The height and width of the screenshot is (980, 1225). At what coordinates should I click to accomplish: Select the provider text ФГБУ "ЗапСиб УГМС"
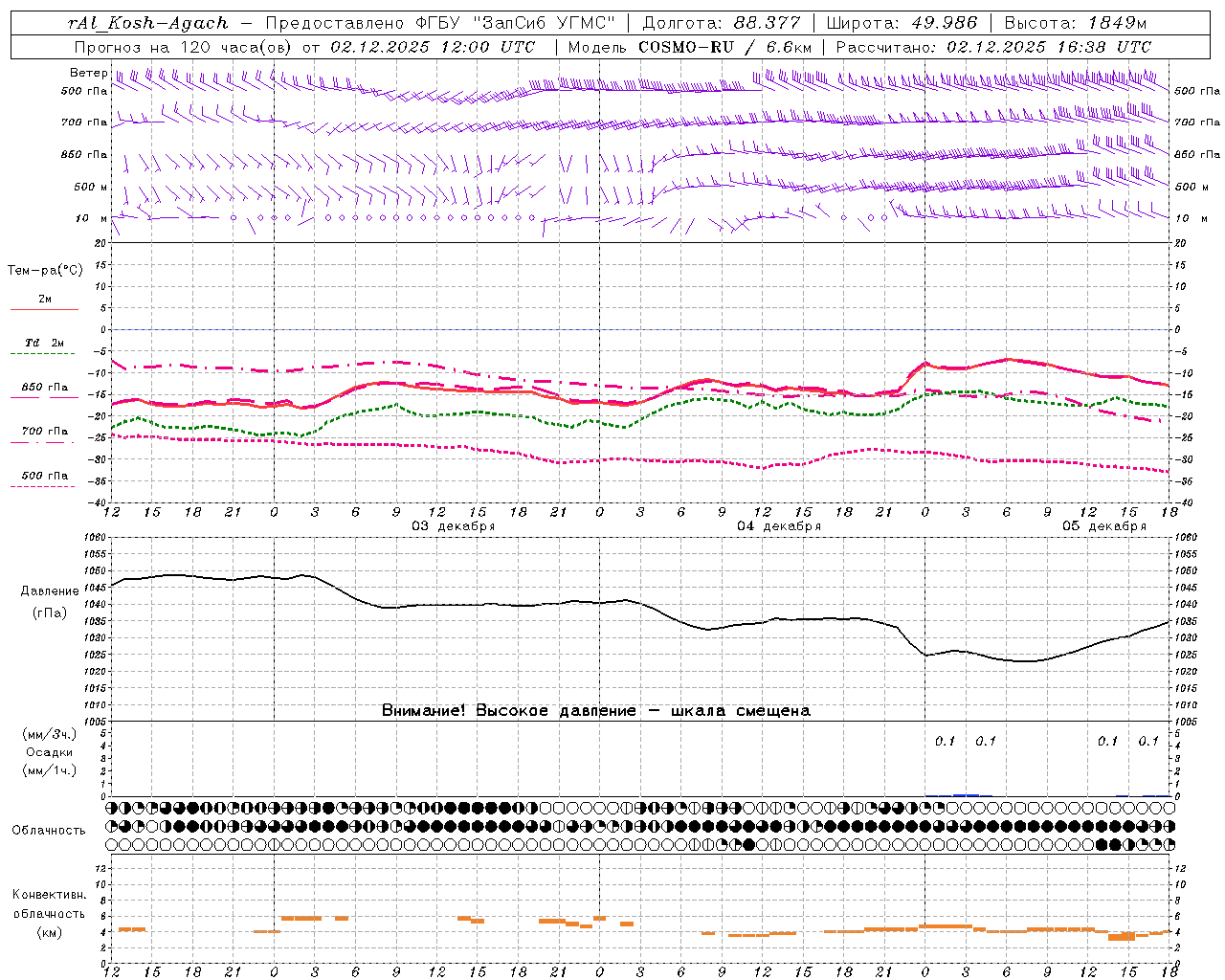[x=518, y=23]
